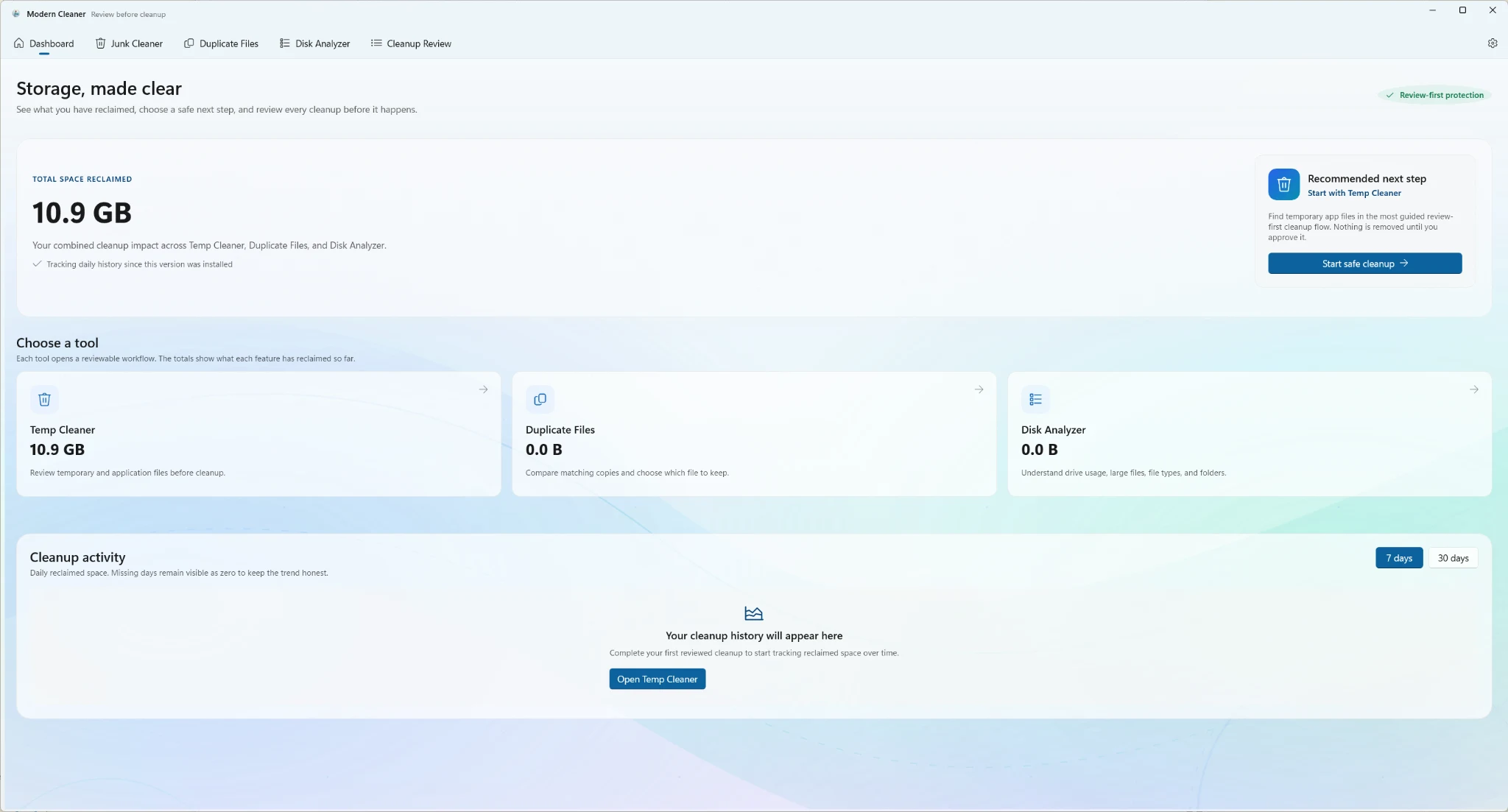Click the Storage, made clear heading
The image size is (1508, 812).
click(99, 88)
